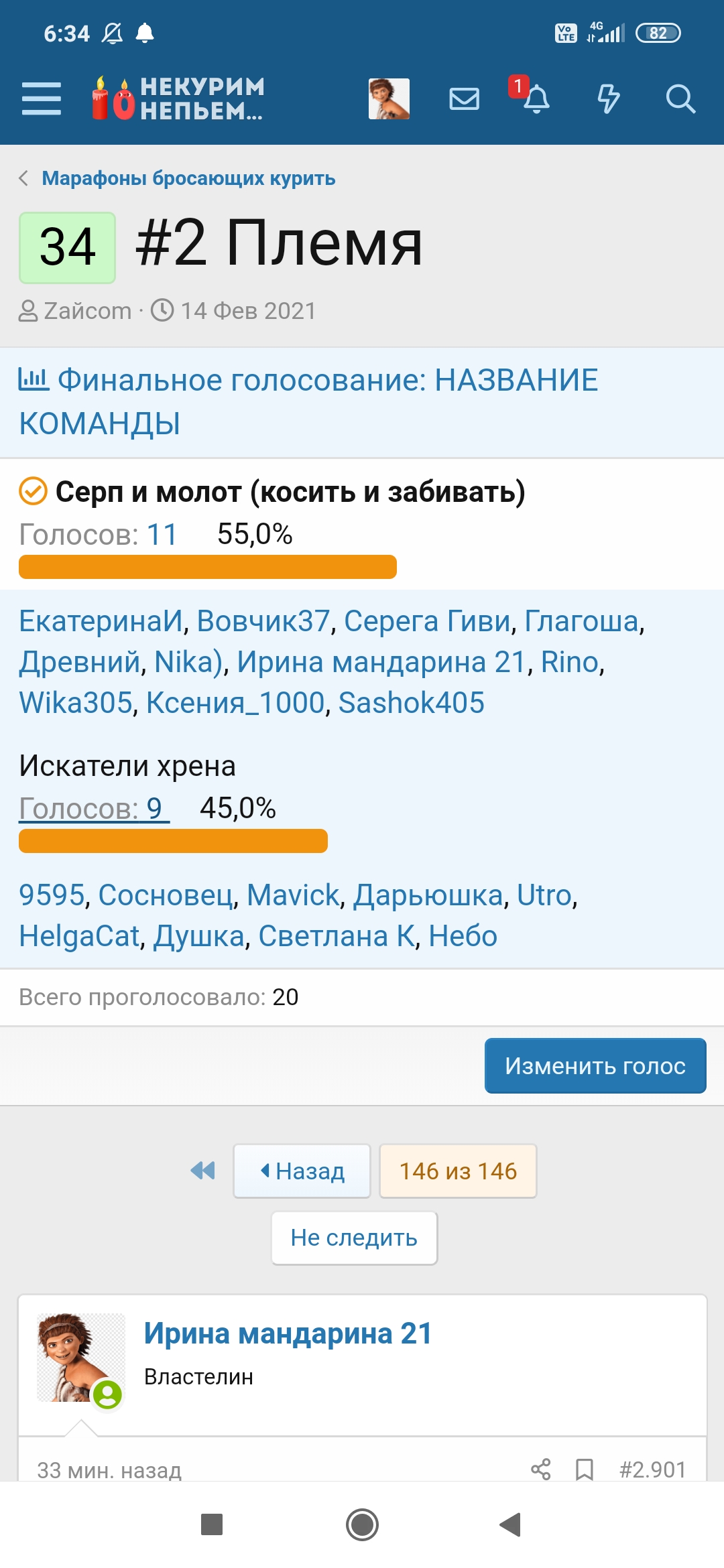Expand voters list via Голосов: 11

point(98,535)
